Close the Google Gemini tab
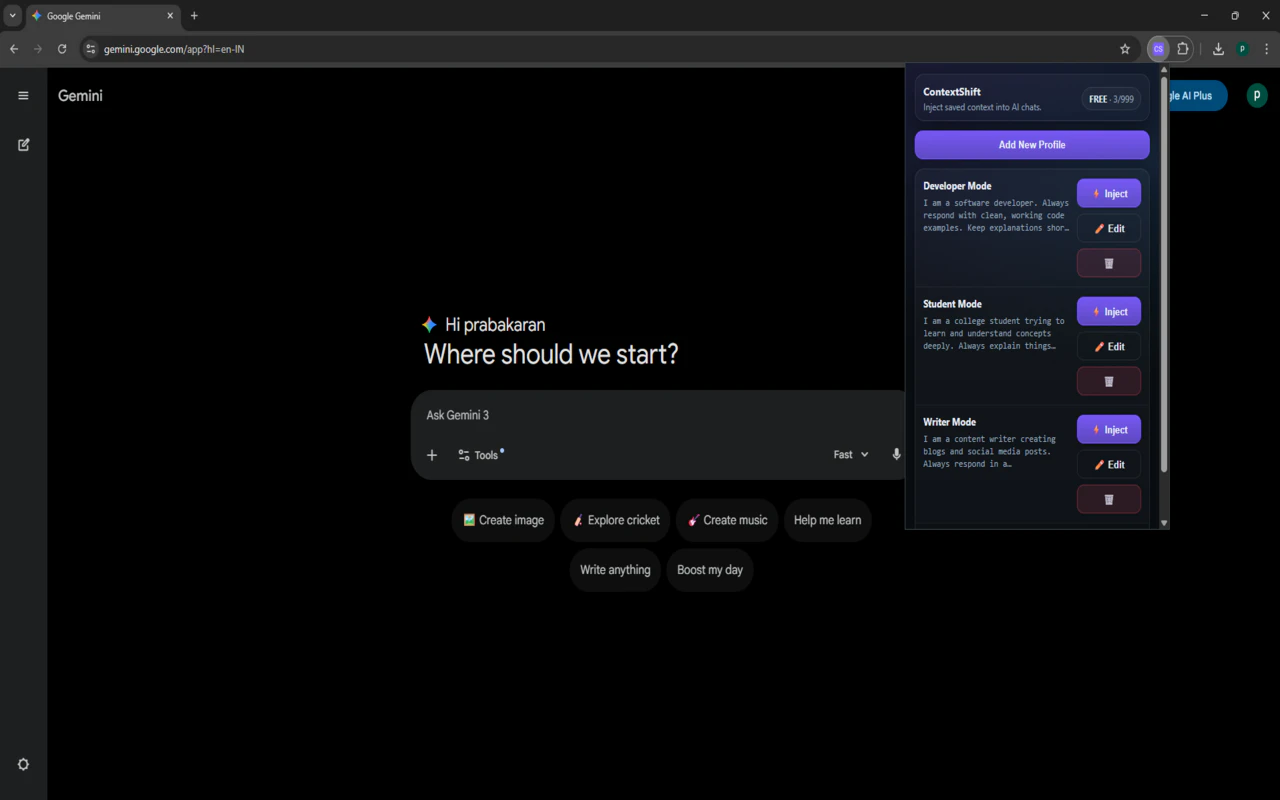This screenshot has width=1280, height=800. pos(170,16)
